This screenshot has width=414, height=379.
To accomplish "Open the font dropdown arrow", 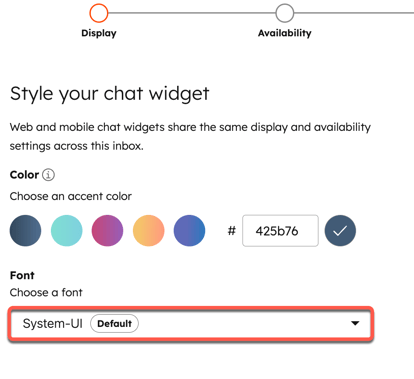I will [355, 323].
